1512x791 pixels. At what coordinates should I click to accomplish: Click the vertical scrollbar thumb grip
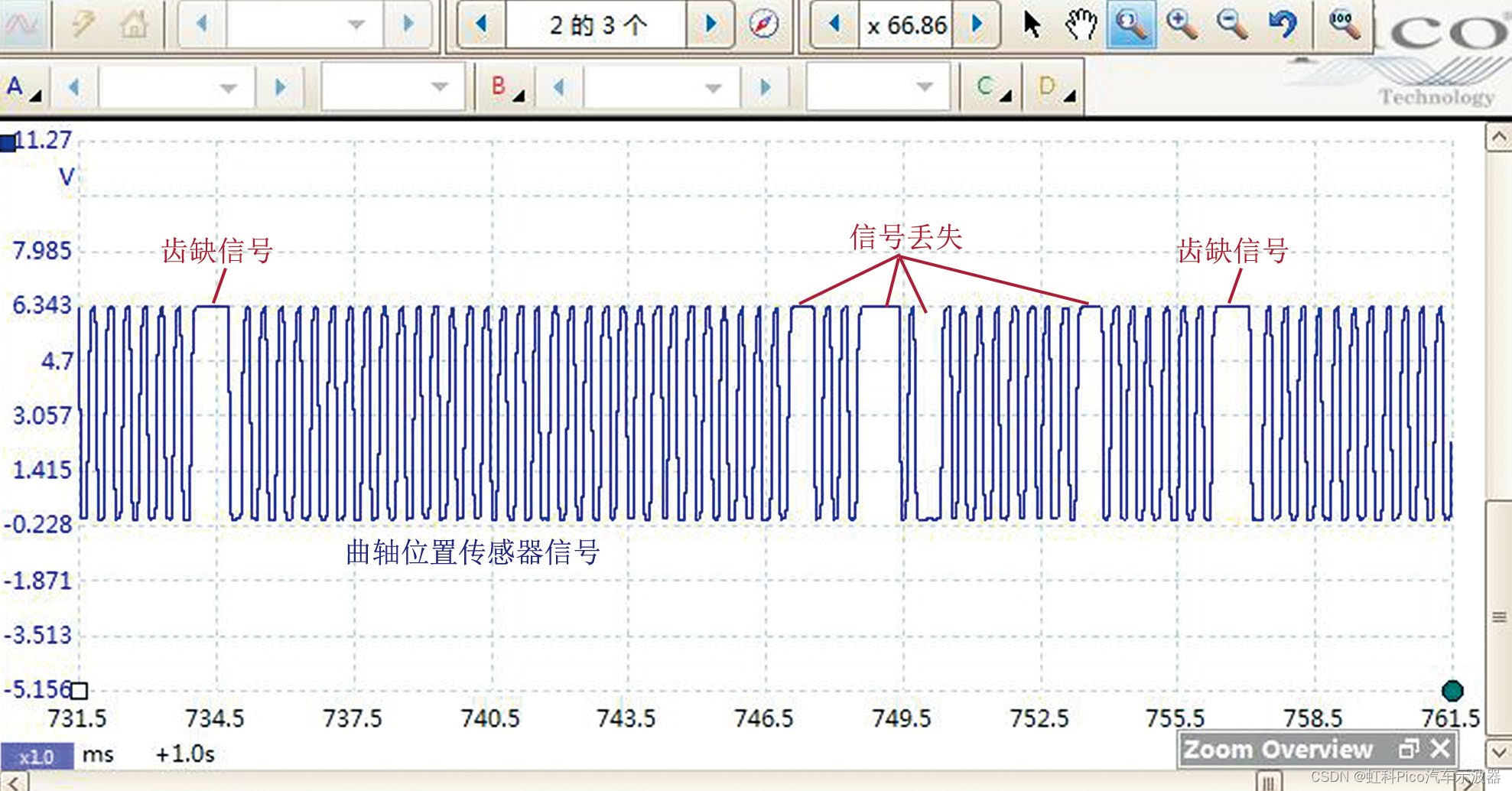[x=1498, y=617]
